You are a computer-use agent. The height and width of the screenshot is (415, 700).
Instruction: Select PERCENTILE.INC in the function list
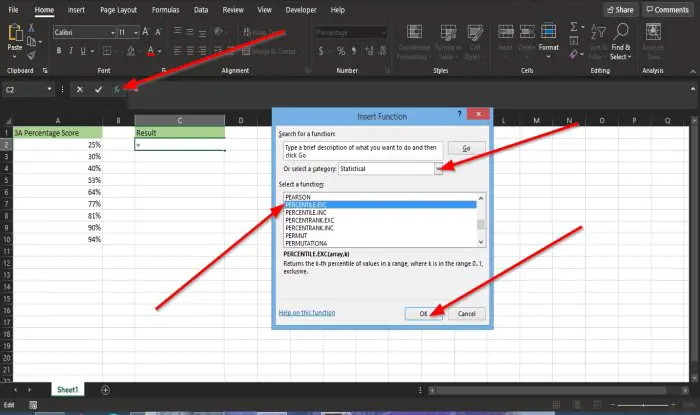[306, 212]
